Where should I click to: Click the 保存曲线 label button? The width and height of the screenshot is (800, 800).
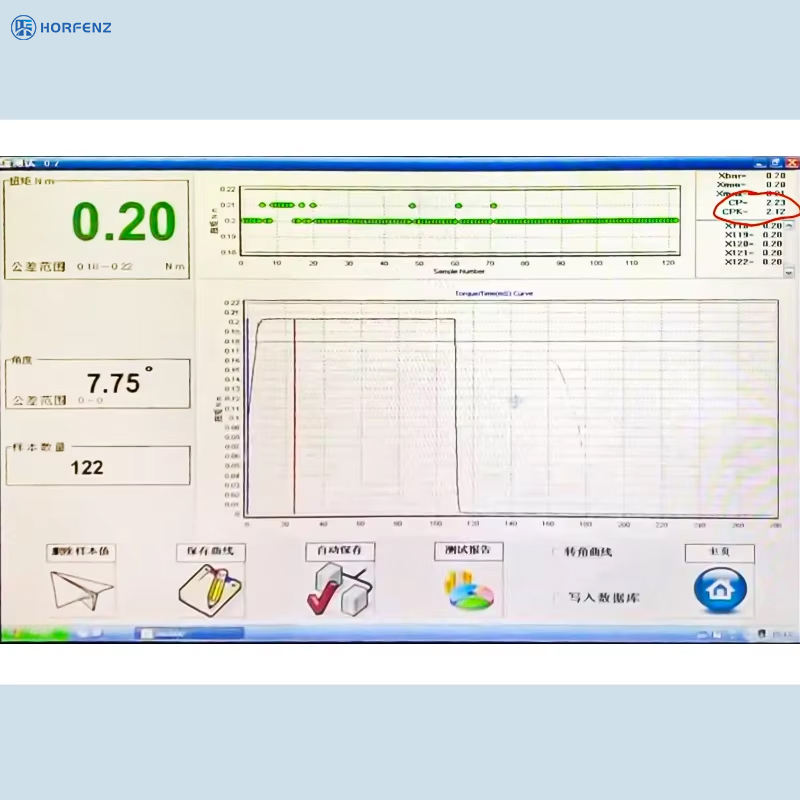211,552
